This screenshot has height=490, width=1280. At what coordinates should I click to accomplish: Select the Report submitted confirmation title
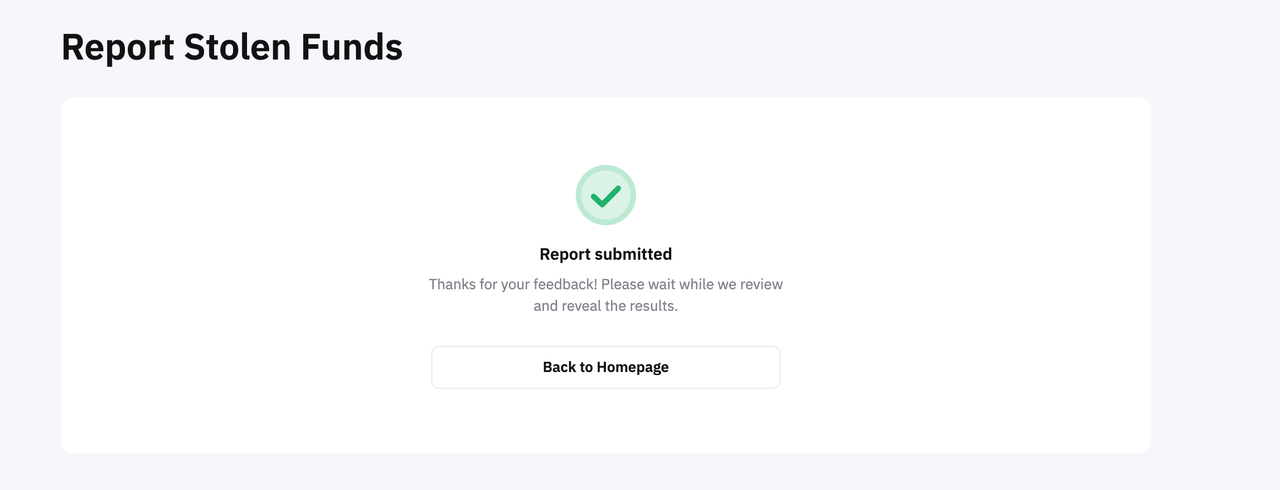point(605,254)
